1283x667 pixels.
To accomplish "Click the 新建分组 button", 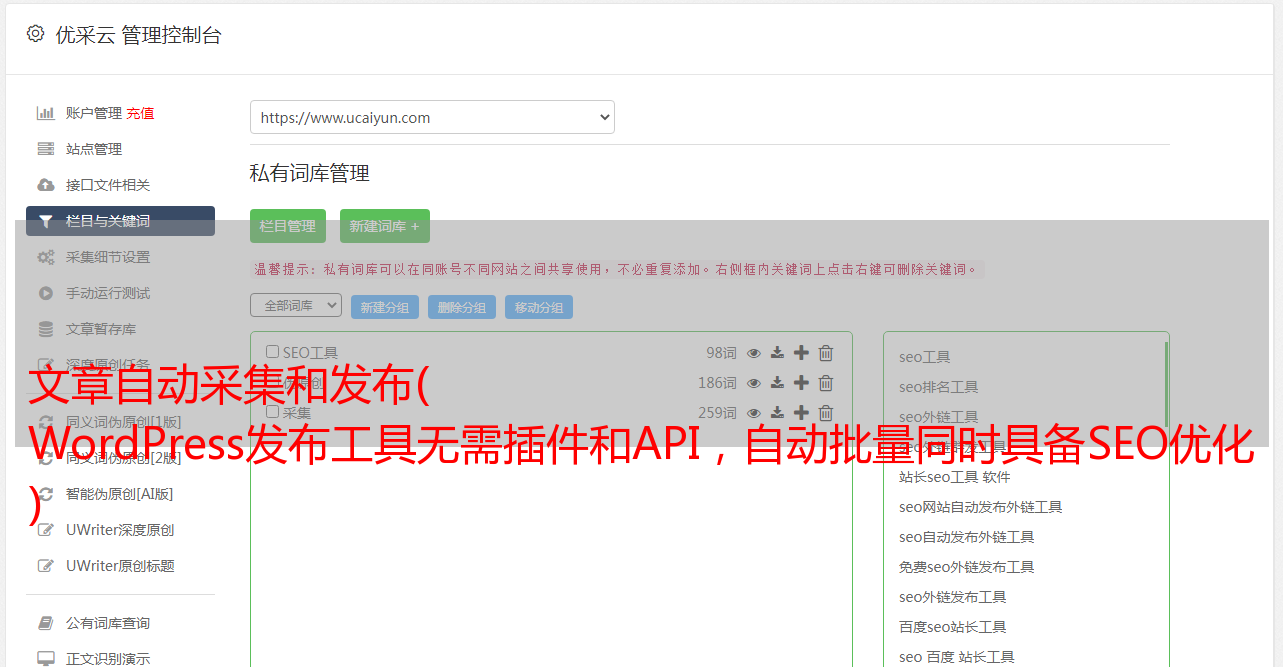I will pyautogui.click(x=385, y=307).
